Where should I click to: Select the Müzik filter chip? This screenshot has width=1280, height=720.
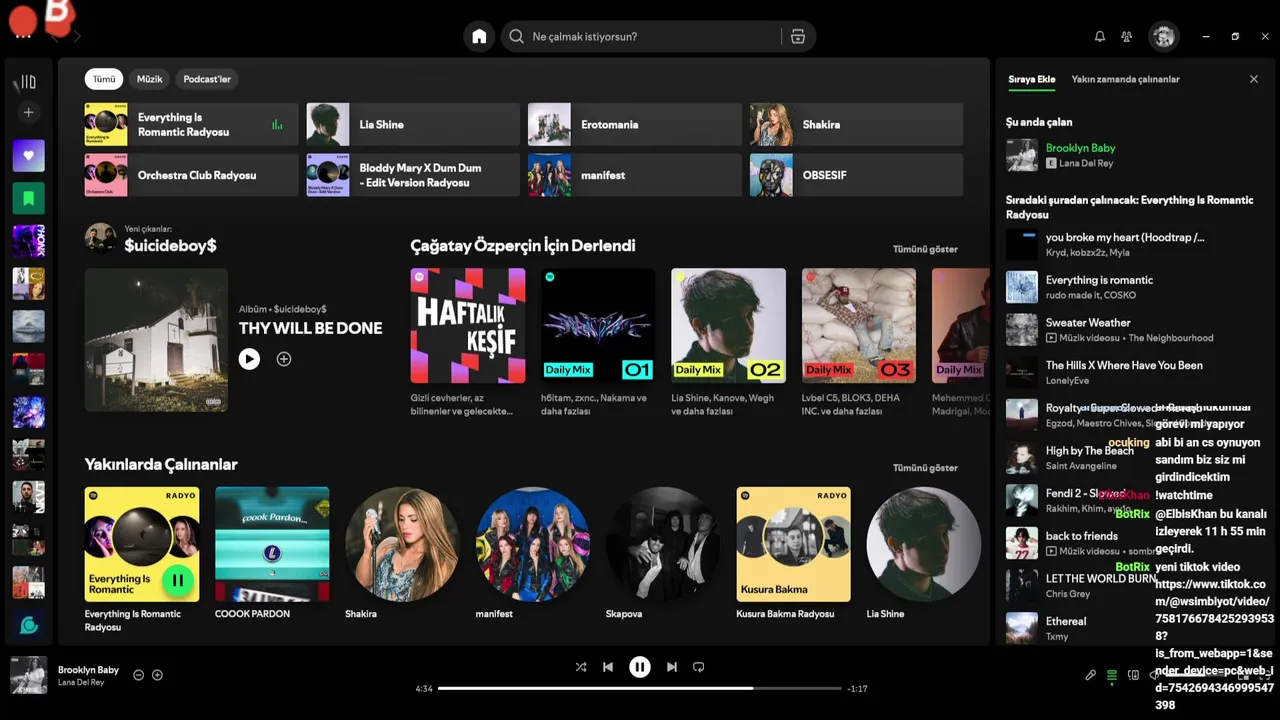[x=150, y=79]
